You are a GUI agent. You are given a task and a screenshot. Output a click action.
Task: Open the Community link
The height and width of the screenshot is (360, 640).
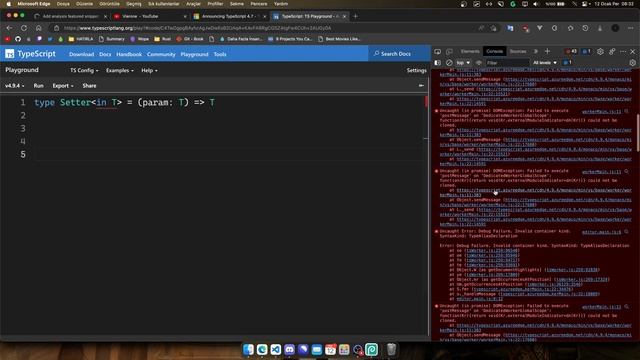click(x=161, y=54)
